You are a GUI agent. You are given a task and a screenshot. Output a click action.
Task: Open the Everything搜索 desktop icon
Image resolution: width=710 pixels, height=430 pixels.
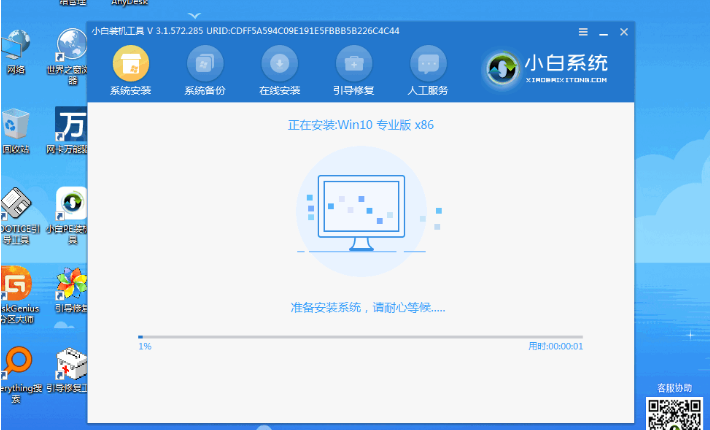tap(19, 375)
